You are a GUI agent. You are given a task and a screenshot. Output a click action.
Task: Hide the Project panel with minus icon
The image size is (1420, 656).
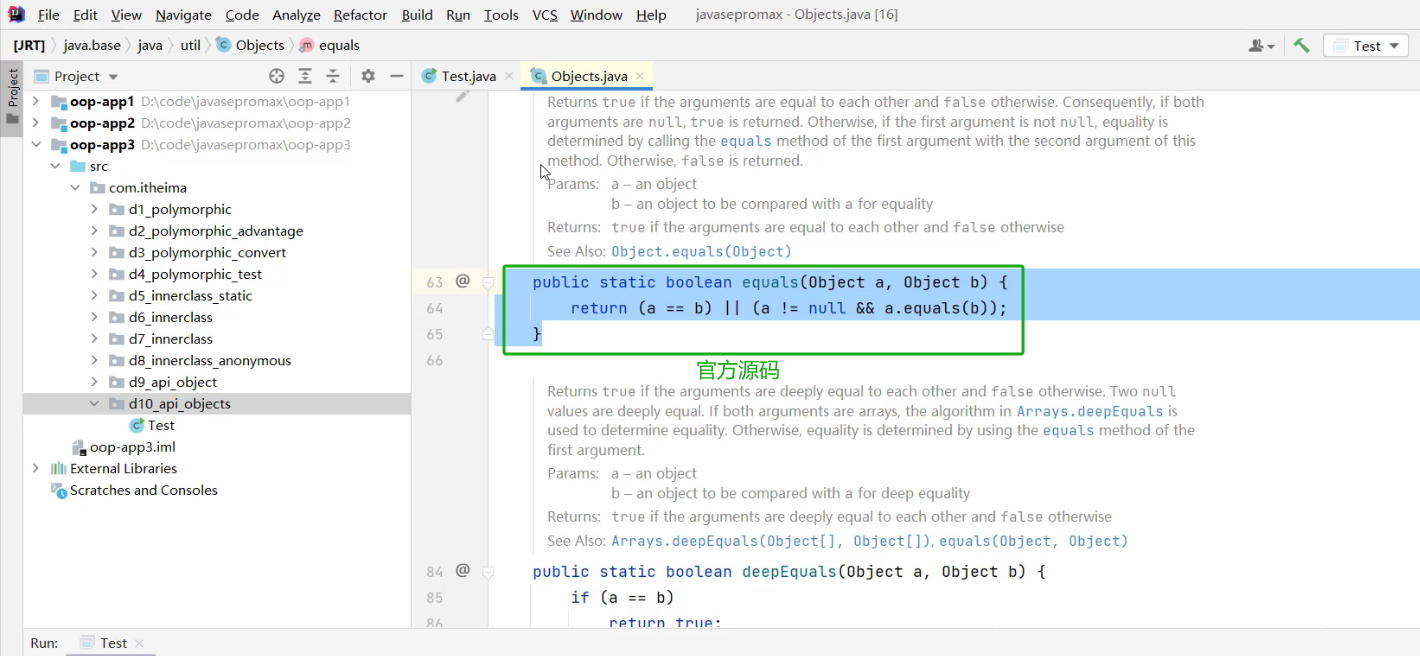pos(396,76)
